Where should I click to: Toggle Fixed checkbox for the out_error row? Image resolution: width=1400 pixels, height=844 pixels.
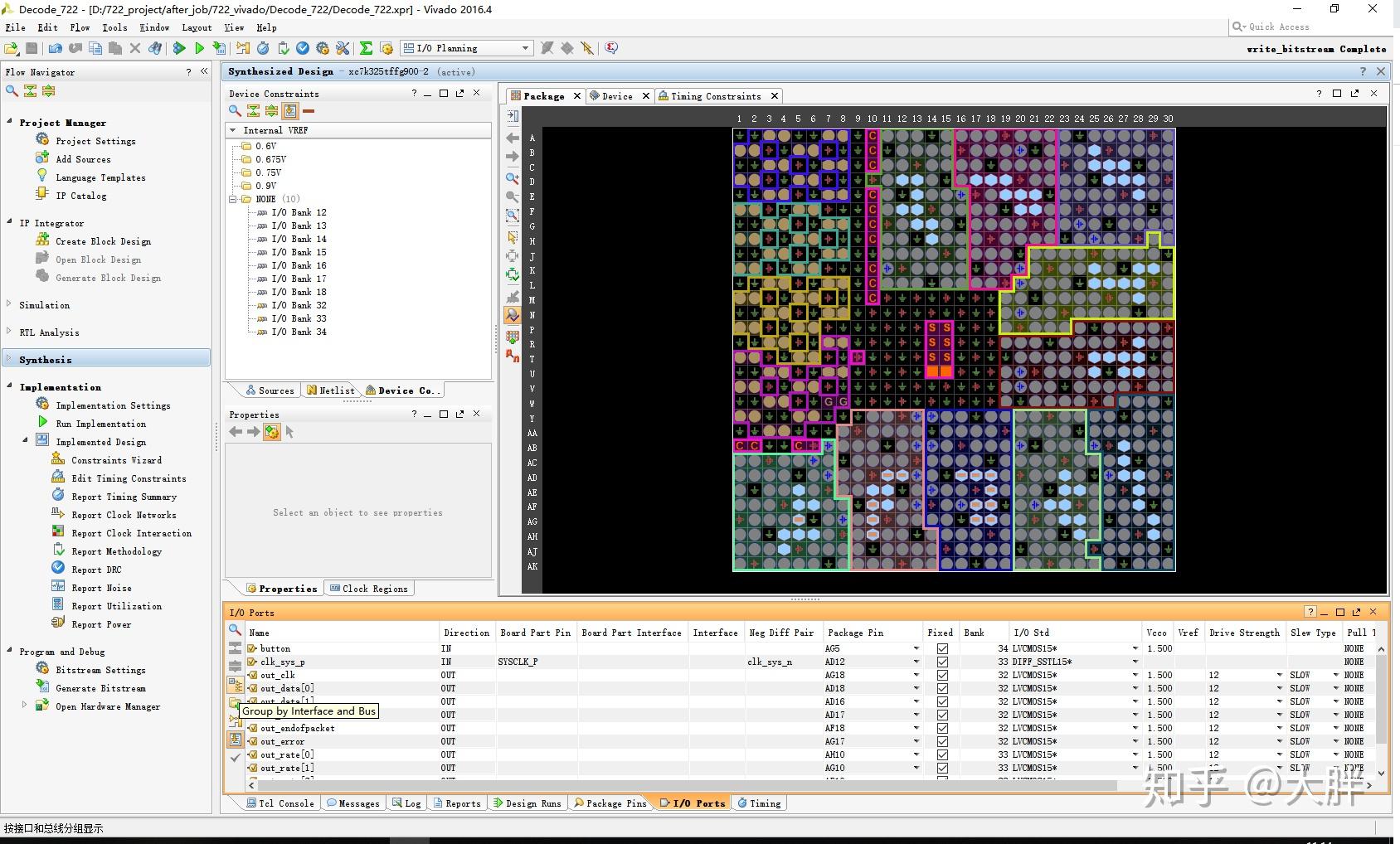(942, 741)
